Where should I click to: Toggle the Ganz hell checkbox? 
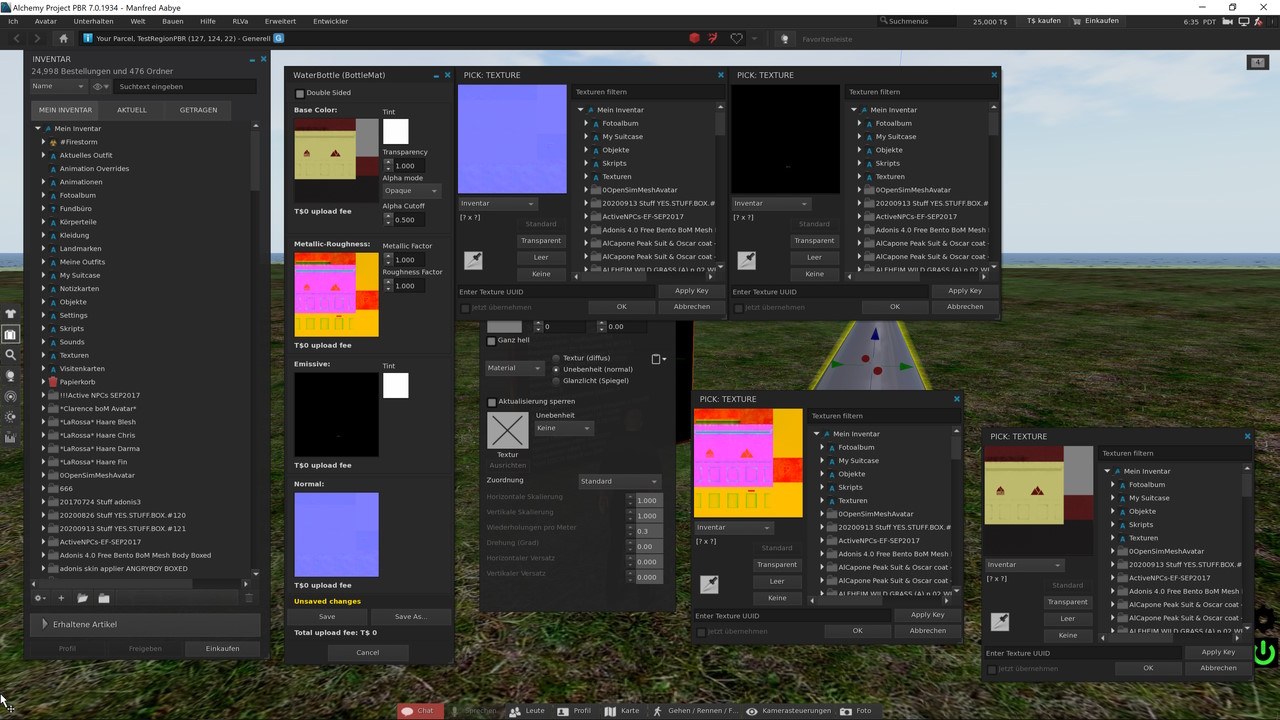[x=491, y=341]
